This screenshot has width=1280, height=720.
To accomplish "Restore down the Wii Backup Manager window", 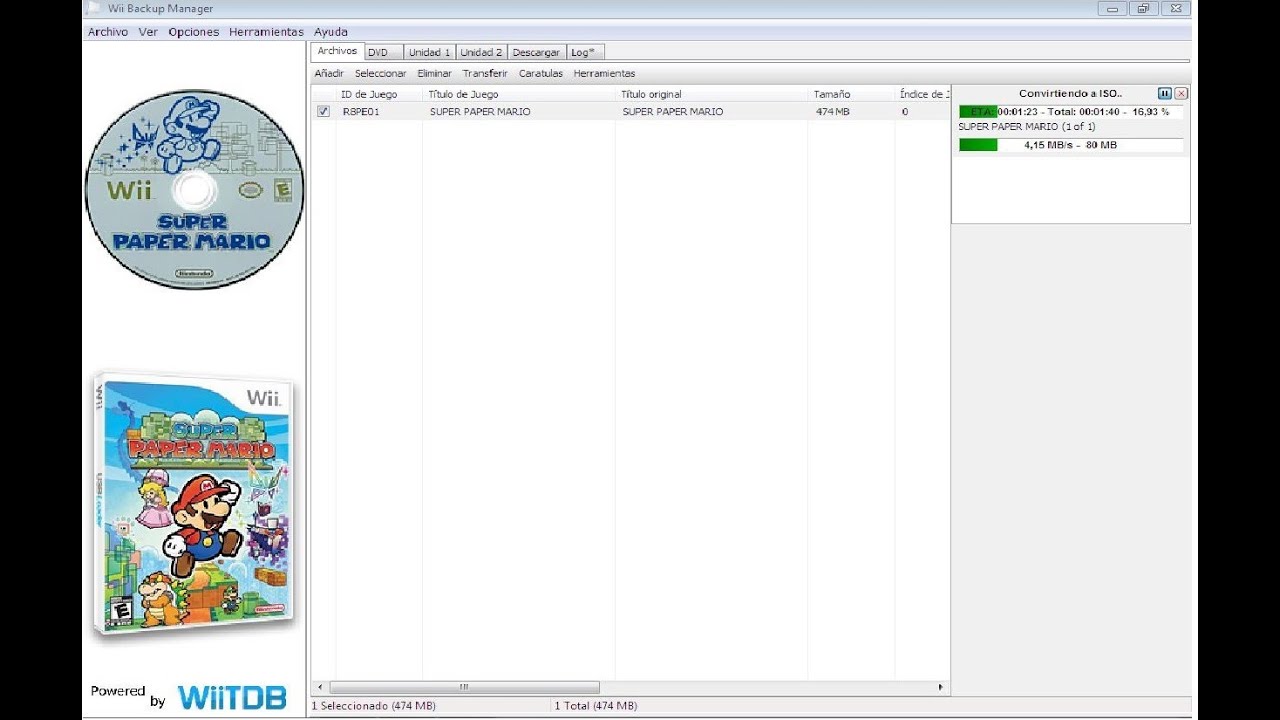I will [x=1143, y=8].
